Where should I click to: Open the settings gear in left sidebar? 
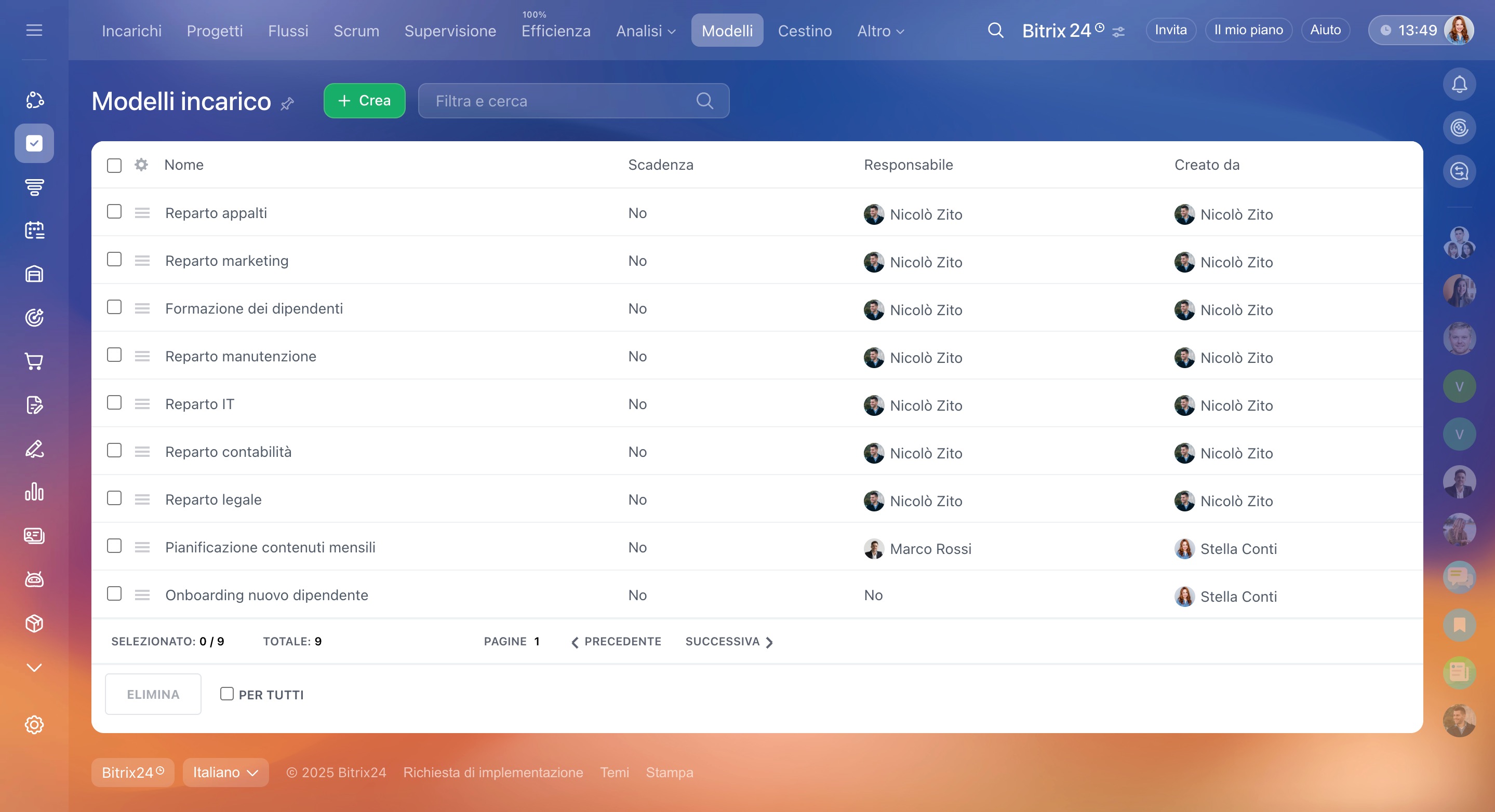tap(34, 724)
